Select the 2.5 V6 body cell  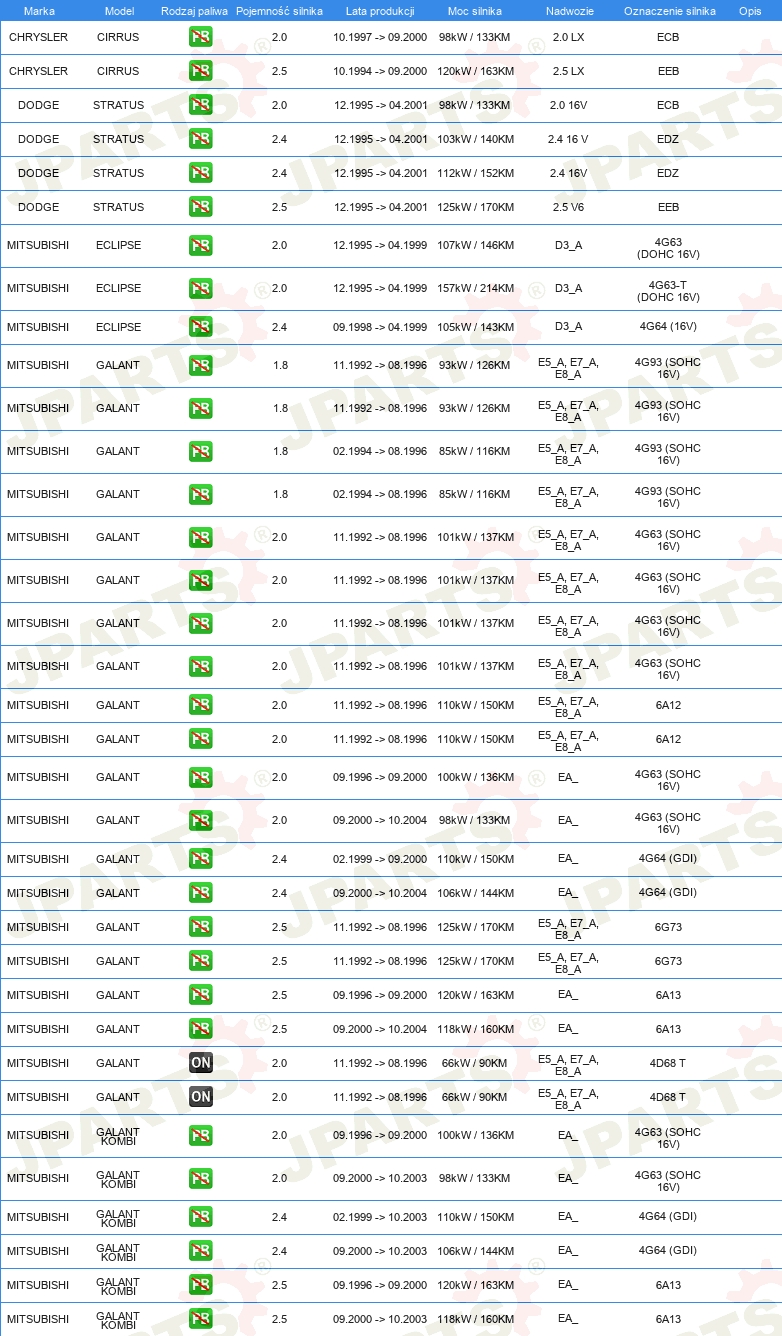568,207
